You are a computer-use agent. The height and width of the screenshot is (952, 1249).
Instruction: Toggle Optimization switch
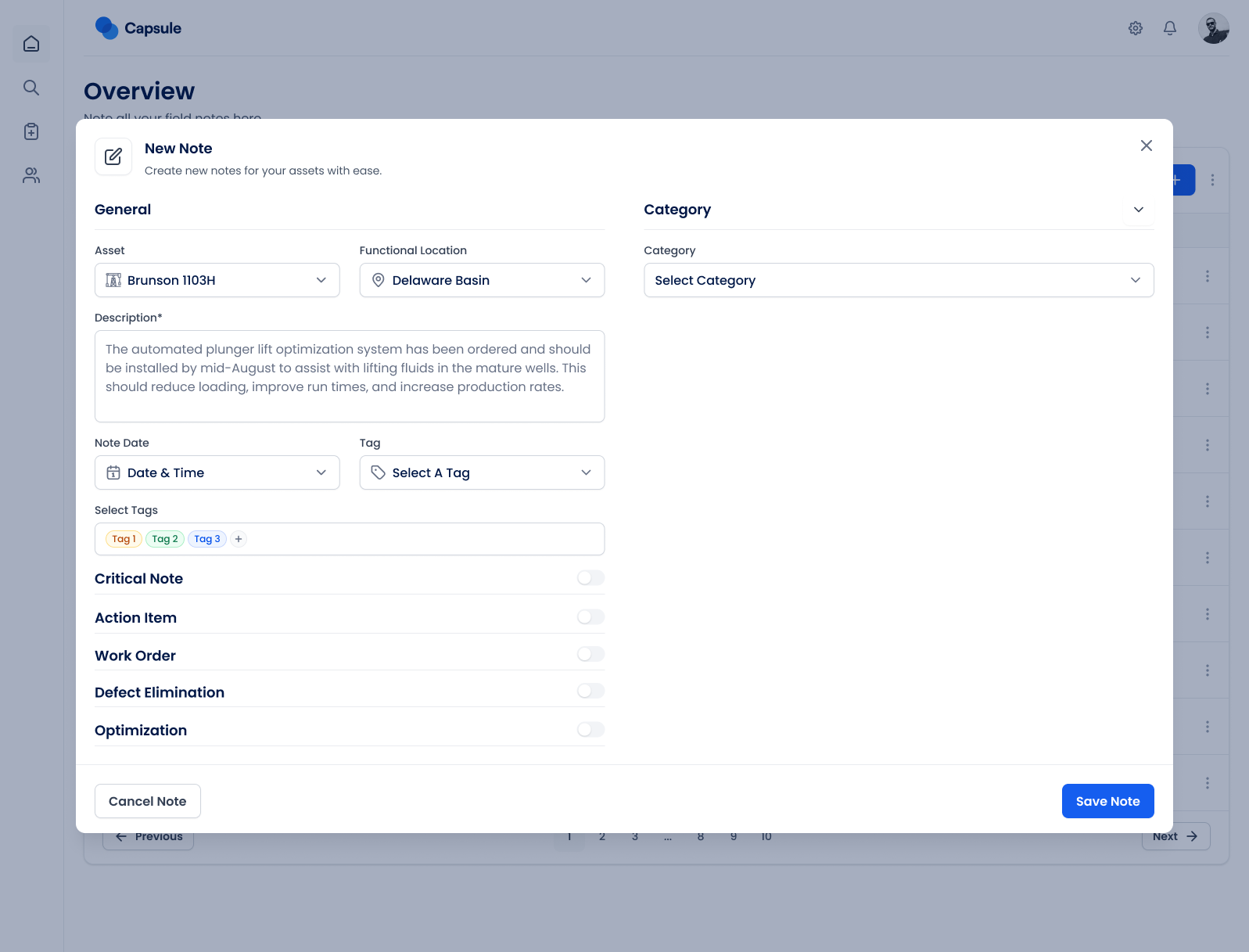[590, 730]
